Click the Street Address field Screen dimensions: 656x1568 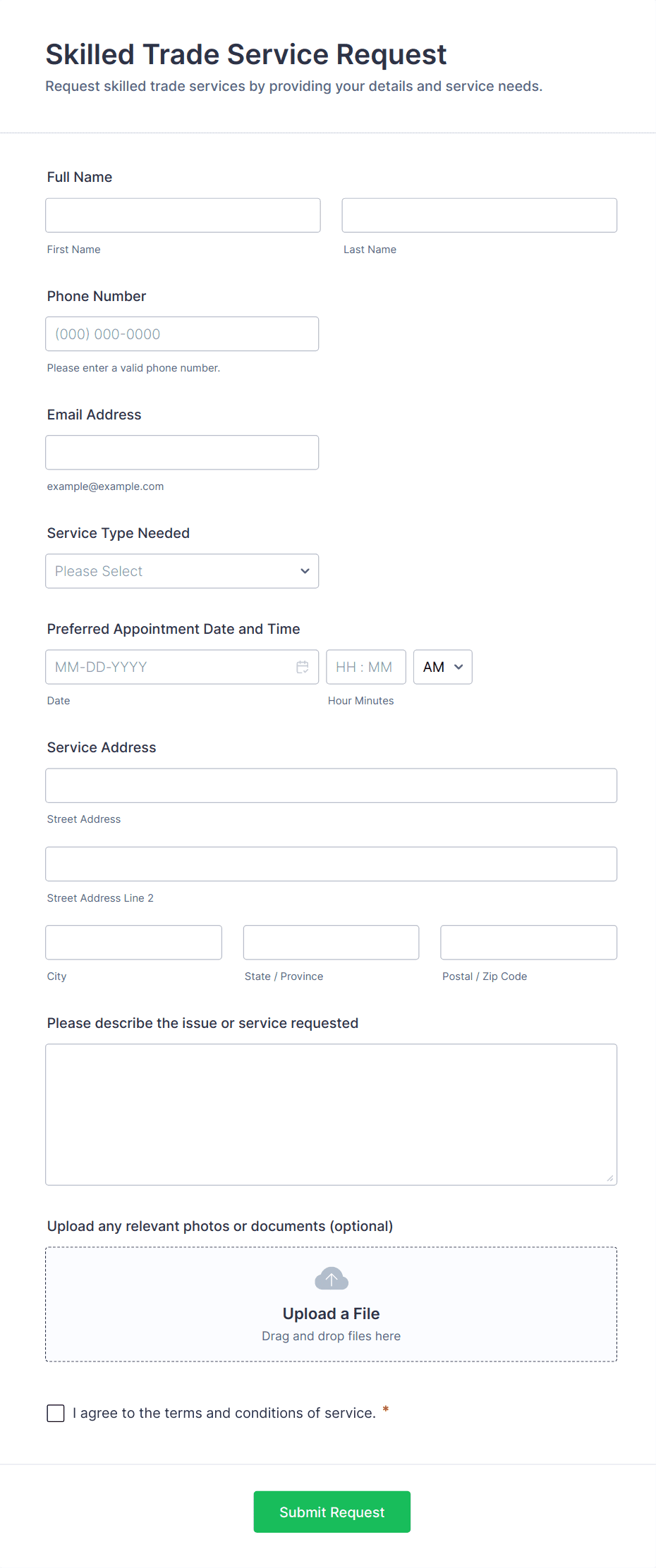tap(331, 785)
